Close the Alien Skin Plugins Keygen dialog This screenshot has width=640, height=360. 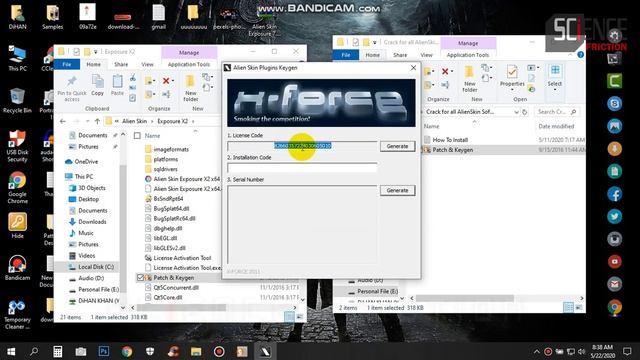tap(413, 68)
